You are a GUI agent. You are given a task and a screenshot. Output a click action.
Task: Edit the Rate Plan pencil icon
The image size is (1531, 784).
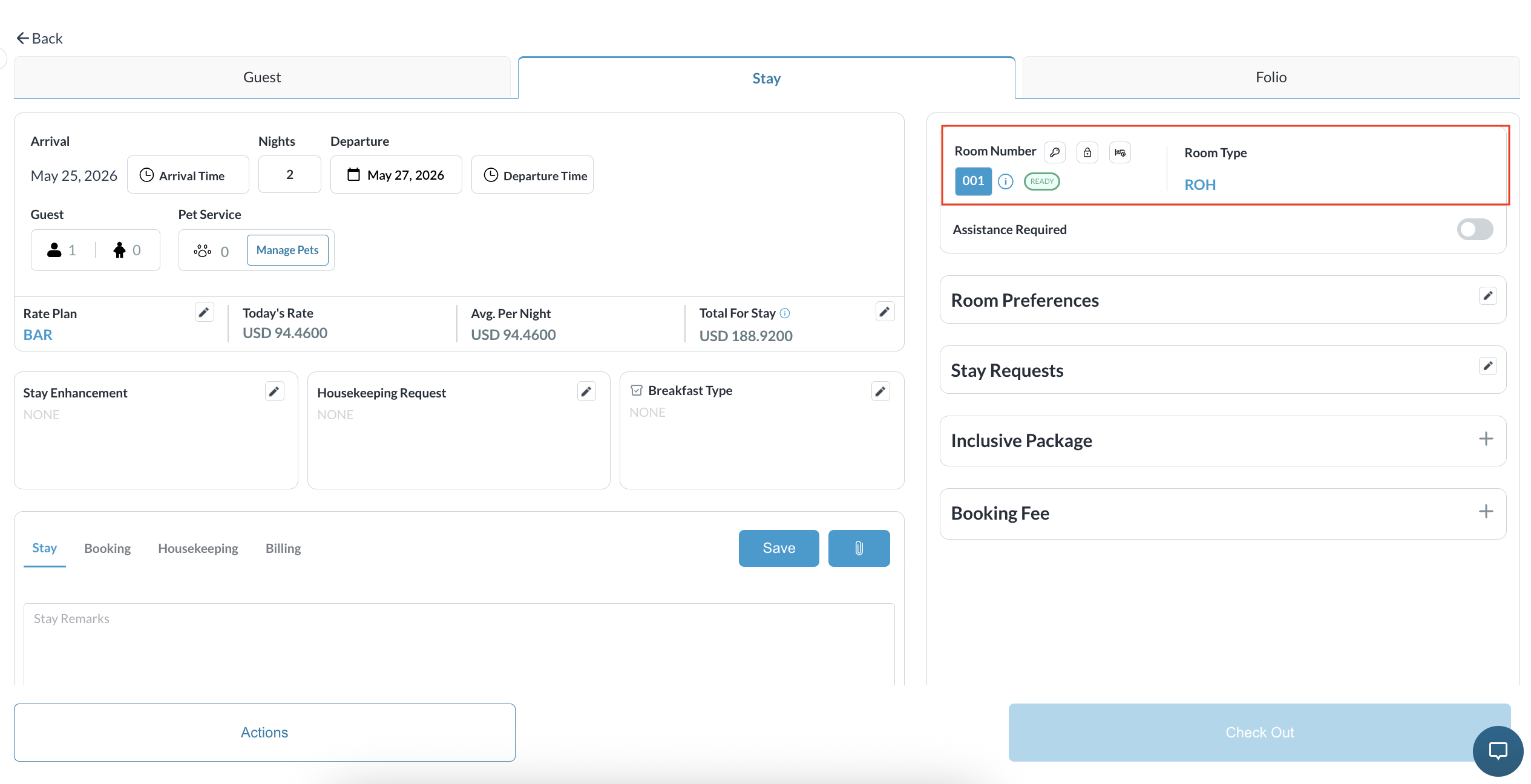(205, 312)
